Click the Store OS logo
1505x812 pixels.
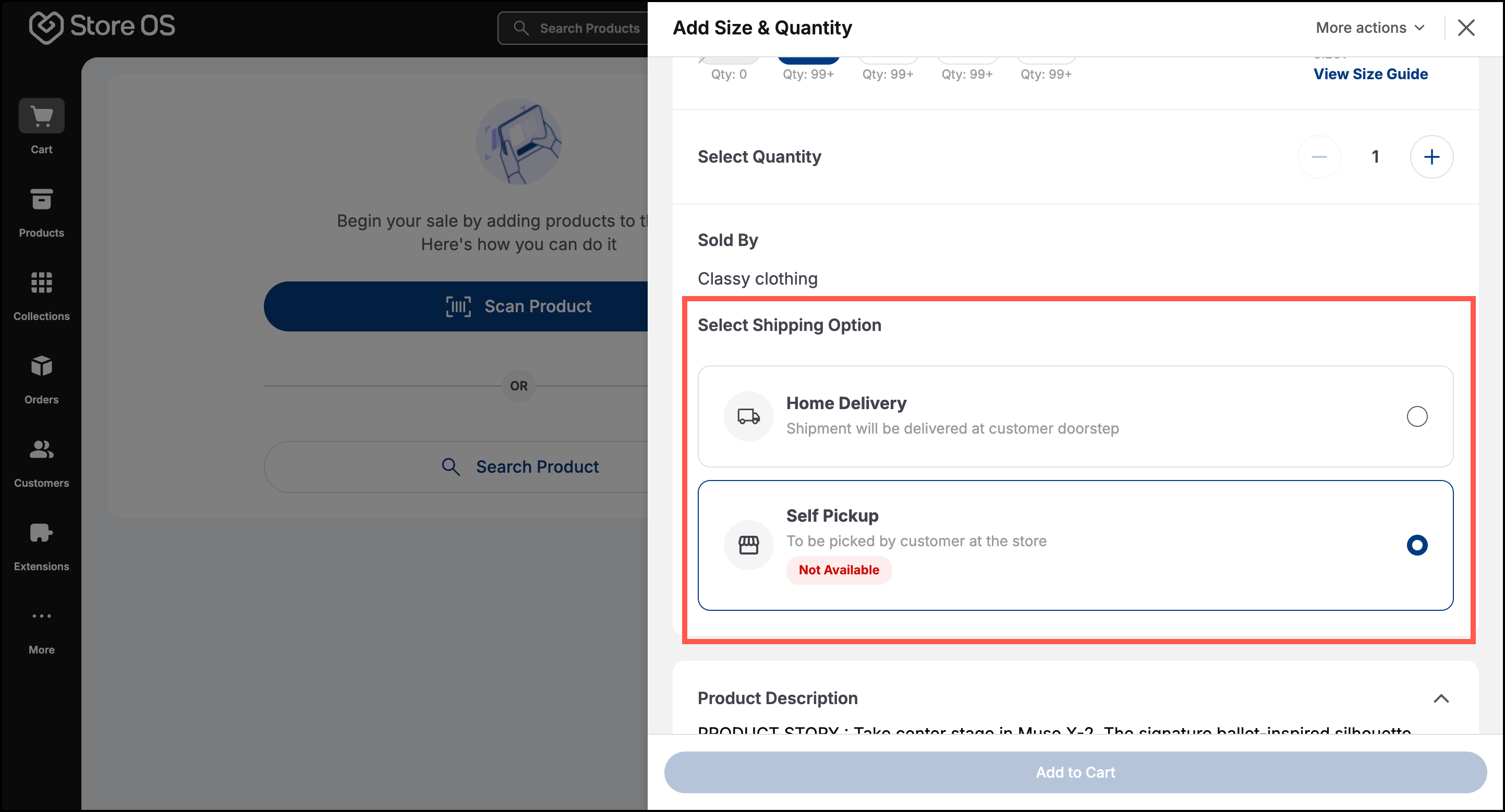[102, 26]
